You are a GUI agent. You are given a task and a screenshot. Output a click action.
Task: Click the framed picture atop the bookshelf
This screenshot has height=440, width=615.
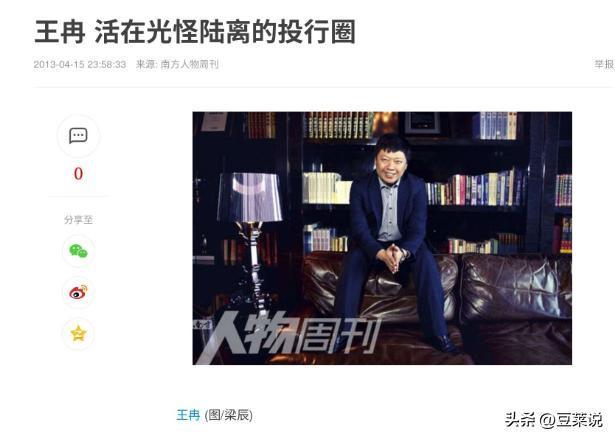422,123
